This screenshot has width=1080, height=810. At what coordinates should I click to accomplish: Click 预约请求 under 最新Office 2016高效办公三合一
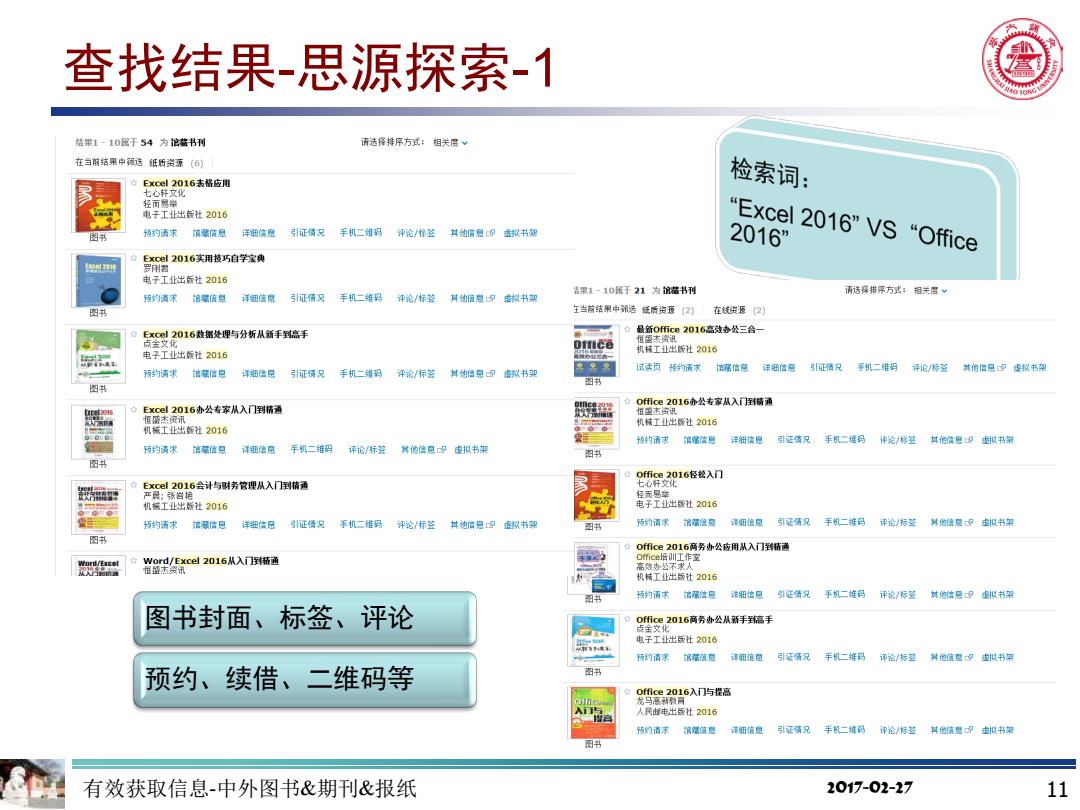[x=685, y=367]
